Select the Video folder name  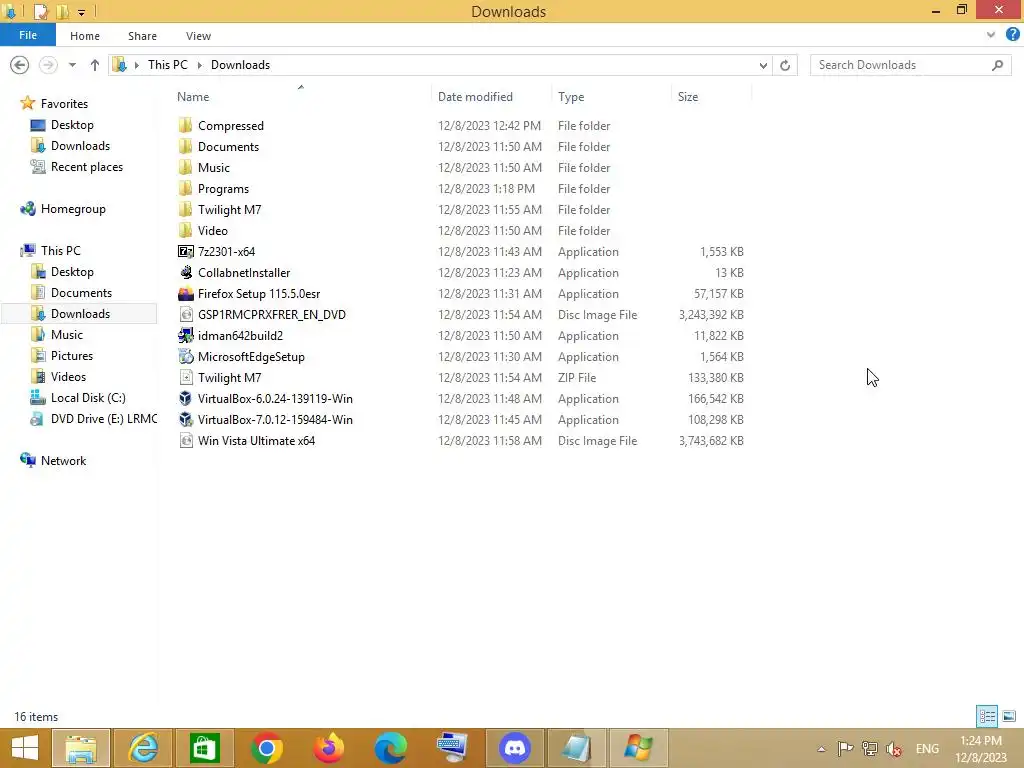coord(213,231)
